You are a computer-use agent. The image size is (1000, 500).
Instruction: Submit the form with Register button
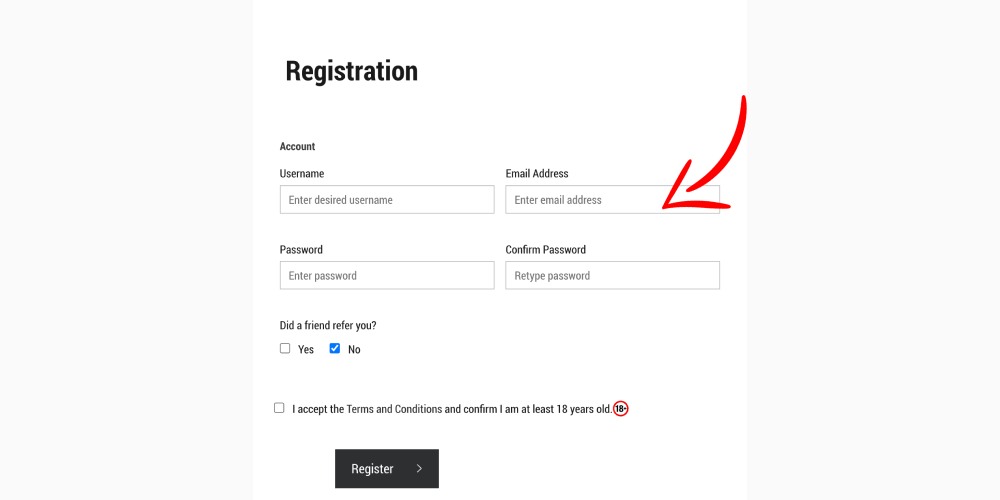pyautogui.click(x=387, y=469)
